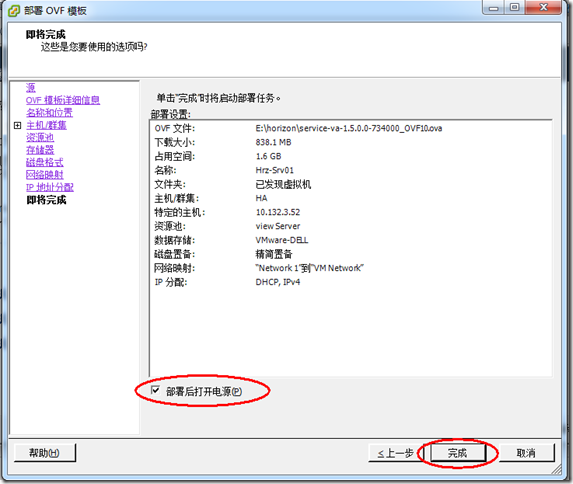Go to the 存储器 step
Image resolution: width=573 pixels, height=484 pixels.
[40, 150]
